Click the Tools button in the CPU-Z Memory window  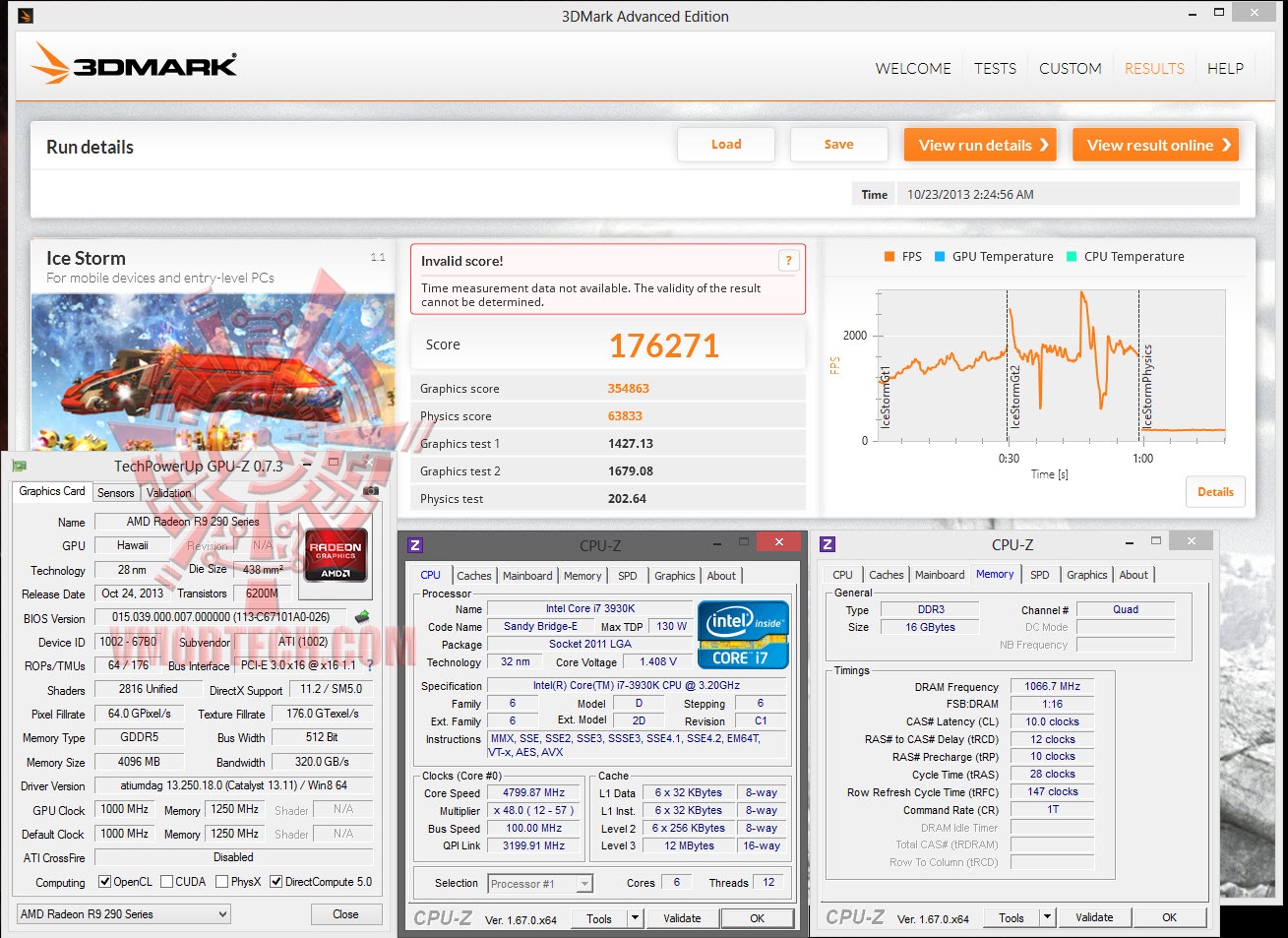point(1012,917)
